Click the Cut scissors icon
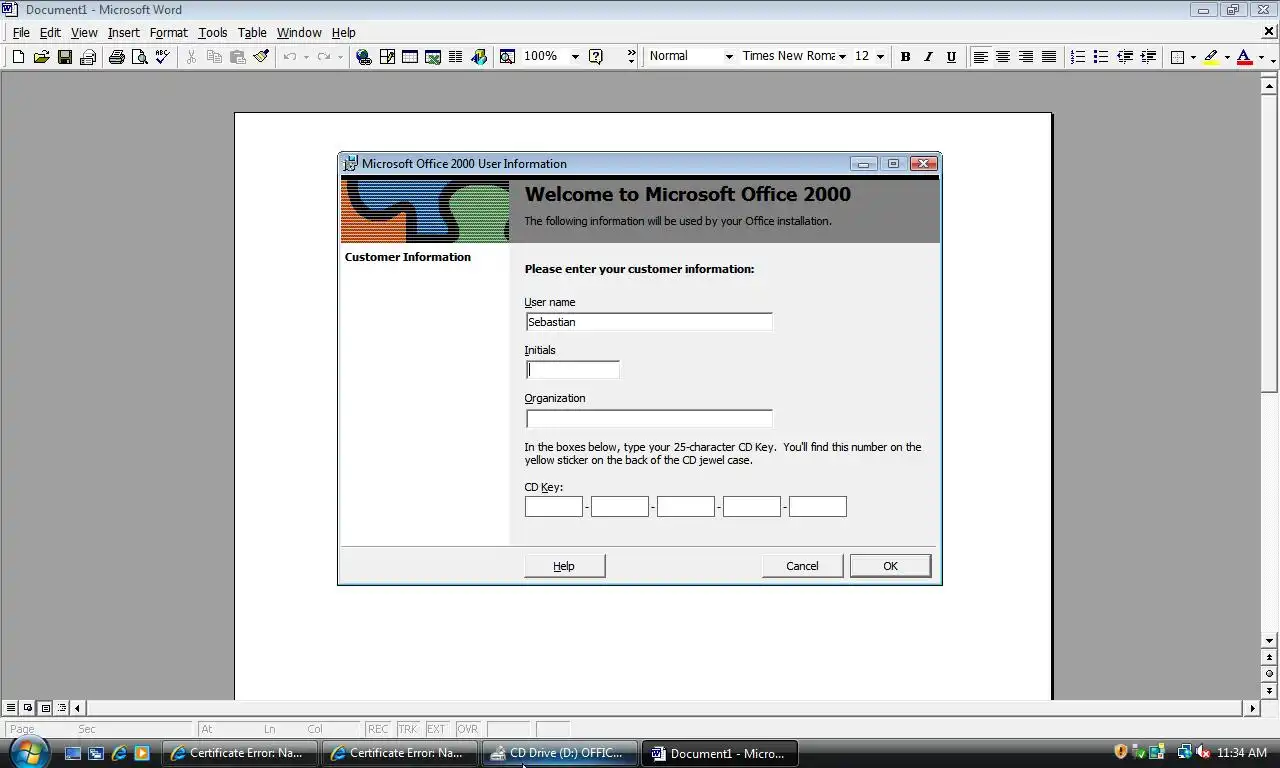The height and width of the screenshot is (768, 1280). point(191,57)
